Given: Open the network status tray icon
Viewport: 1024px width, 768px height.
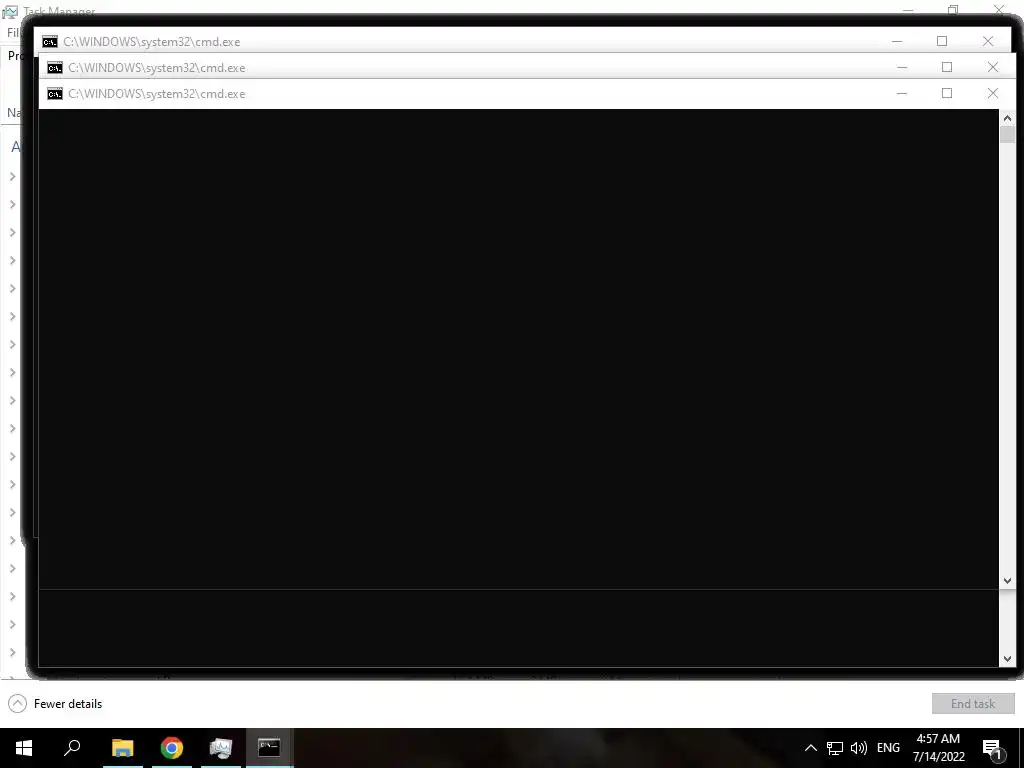Looking at the screenshot, I should point(835,748).
